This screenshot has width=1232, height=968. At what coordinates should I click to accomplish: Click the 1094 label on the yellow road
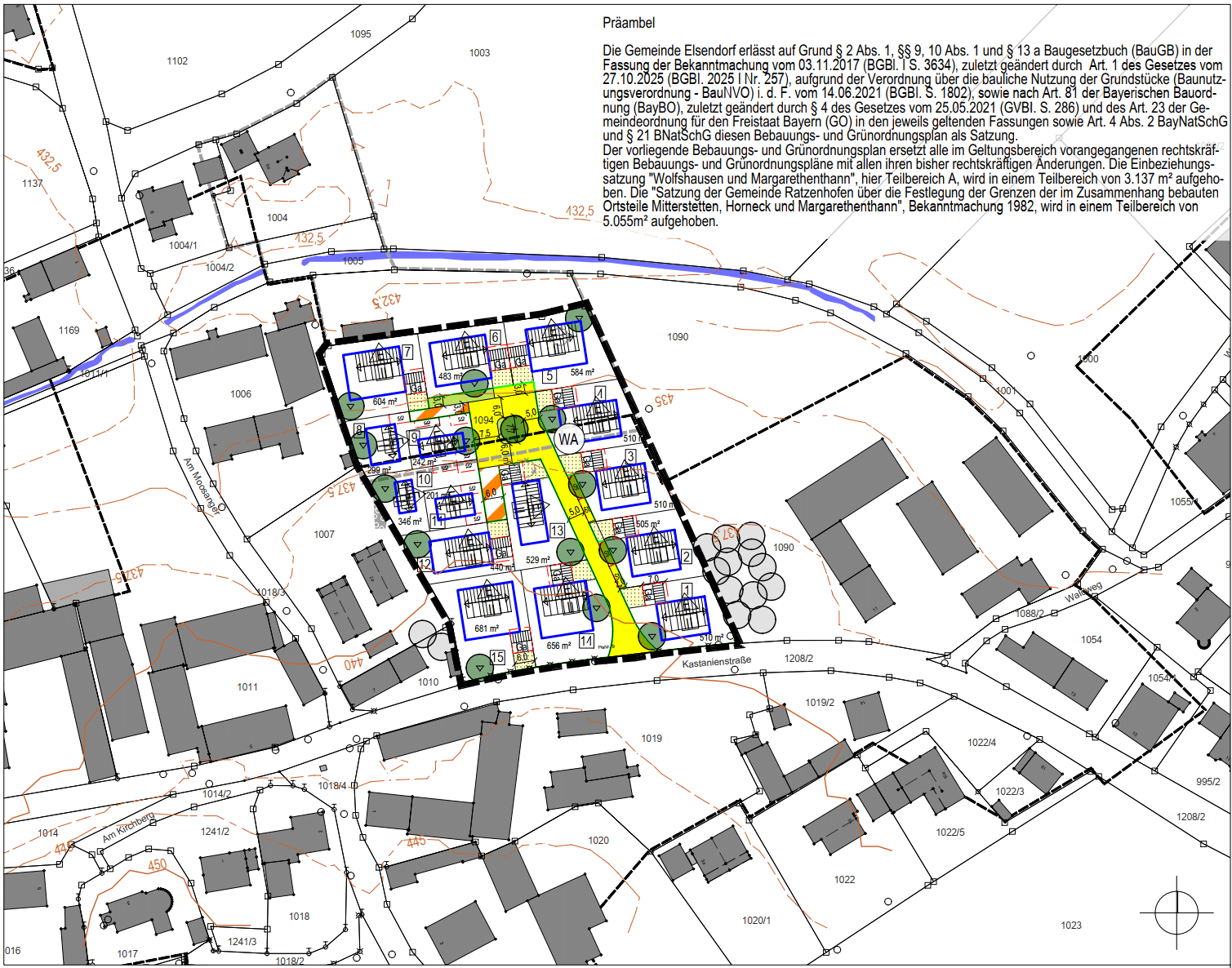pos(483,420)
